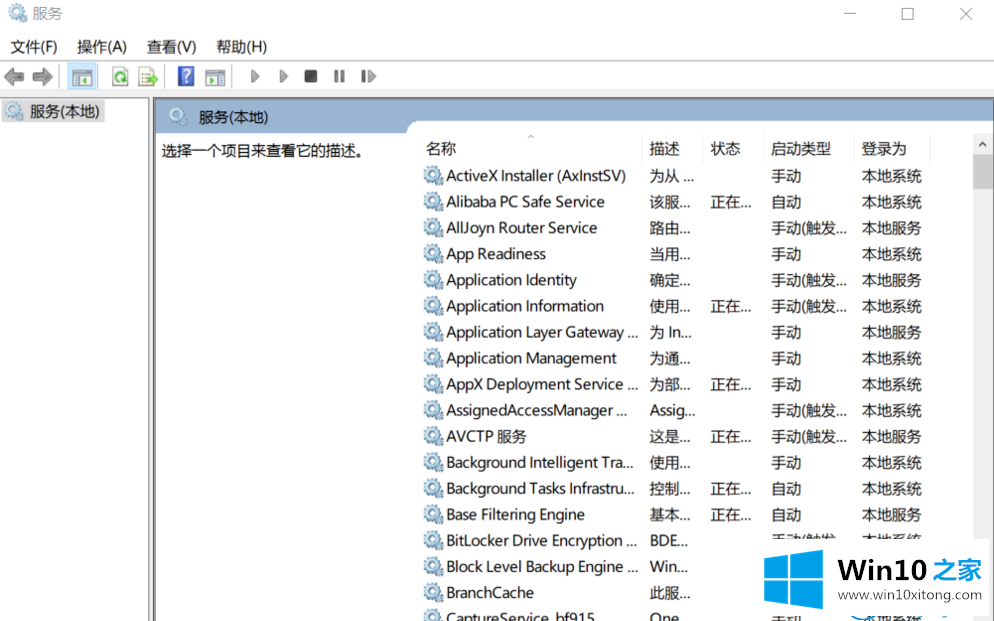Sort by the 状态 column header
The height and width of the screenshot is (621, 994).
tap(733, 149)
